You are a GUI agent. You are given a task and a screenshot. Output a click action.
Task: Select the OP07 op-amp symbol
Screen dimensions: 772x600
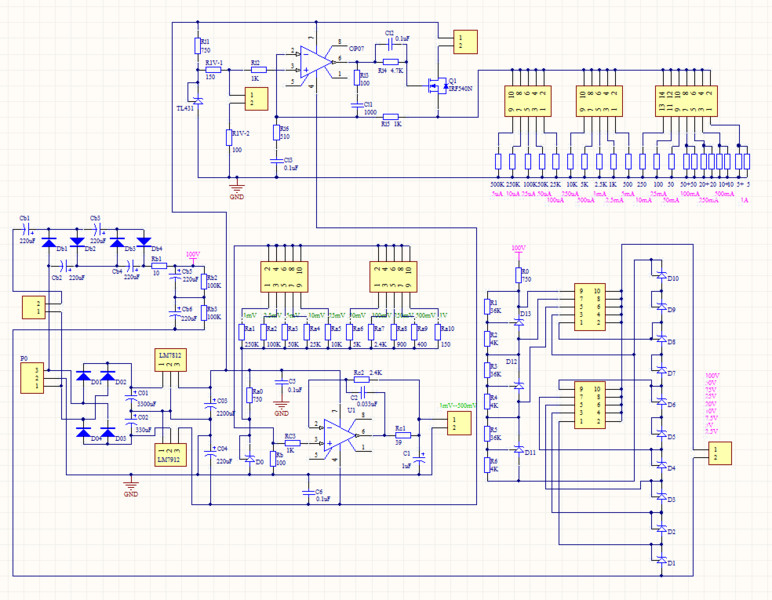pos(311,62)
